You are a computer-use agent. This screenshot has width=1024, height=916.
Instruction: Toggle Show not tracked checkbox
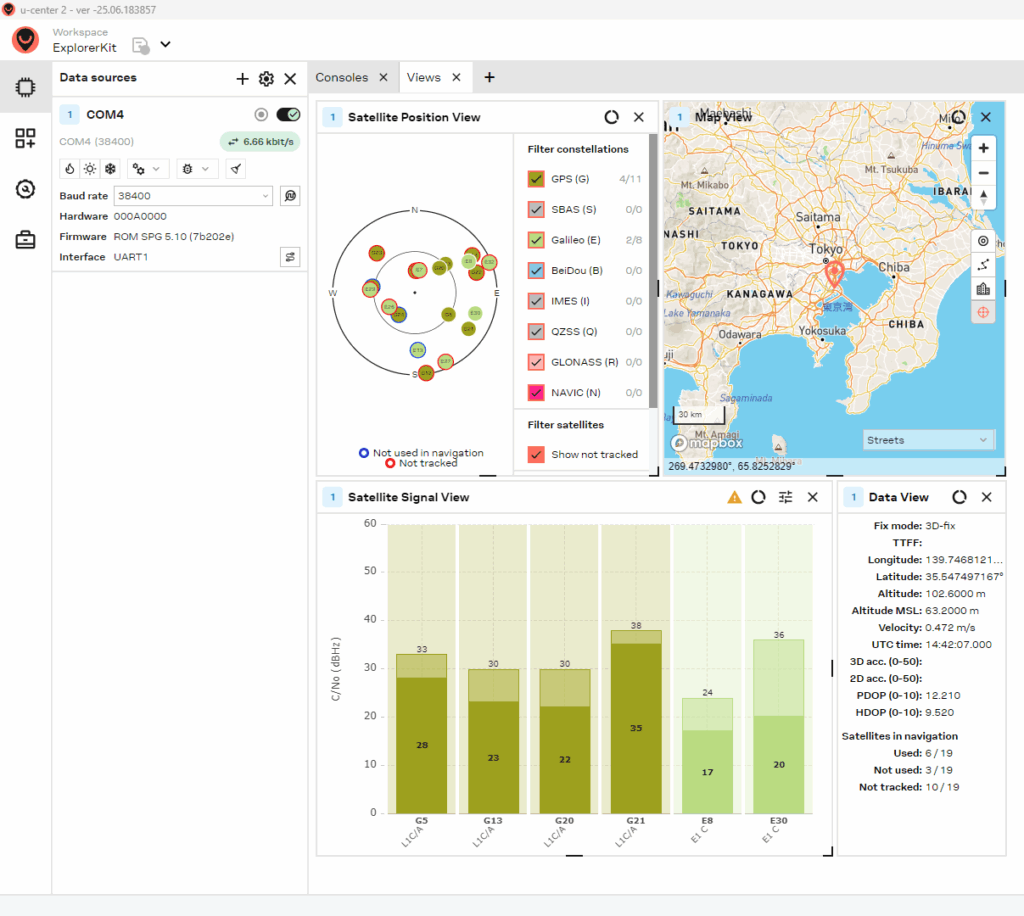(x=536, y=454)
